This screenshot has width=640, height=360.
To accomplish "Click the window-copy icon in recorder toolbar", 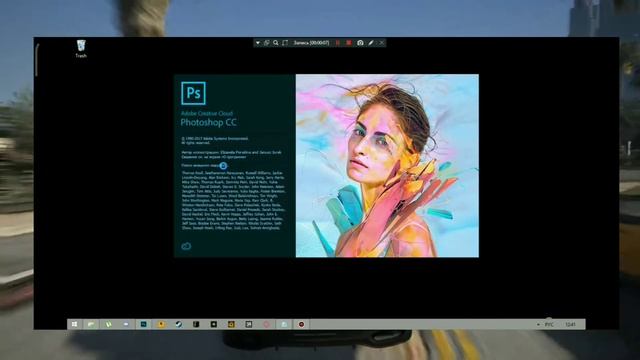I will [x=267, y=43].
